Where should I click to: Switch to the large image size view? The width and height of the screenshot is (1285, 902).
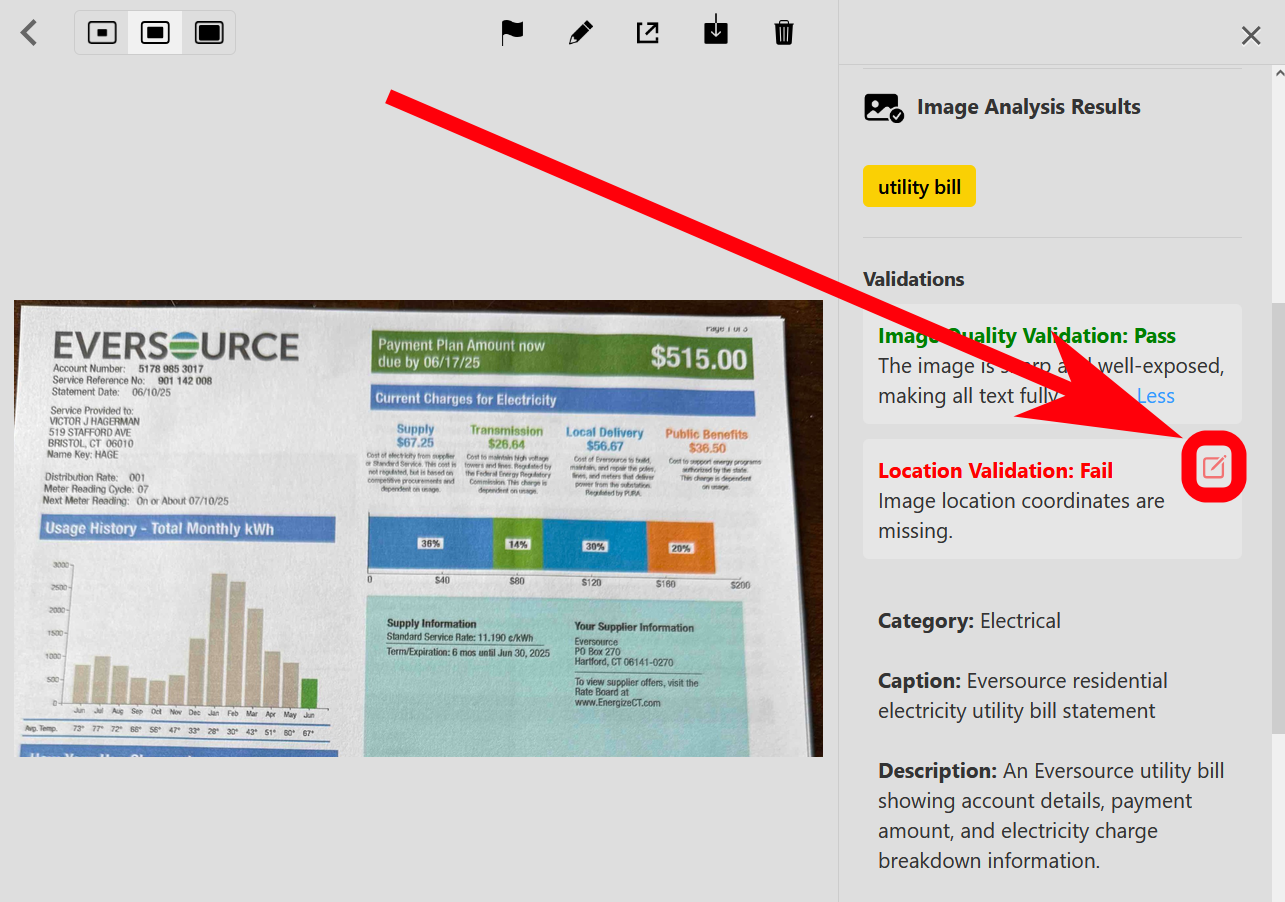coord(209,33)
